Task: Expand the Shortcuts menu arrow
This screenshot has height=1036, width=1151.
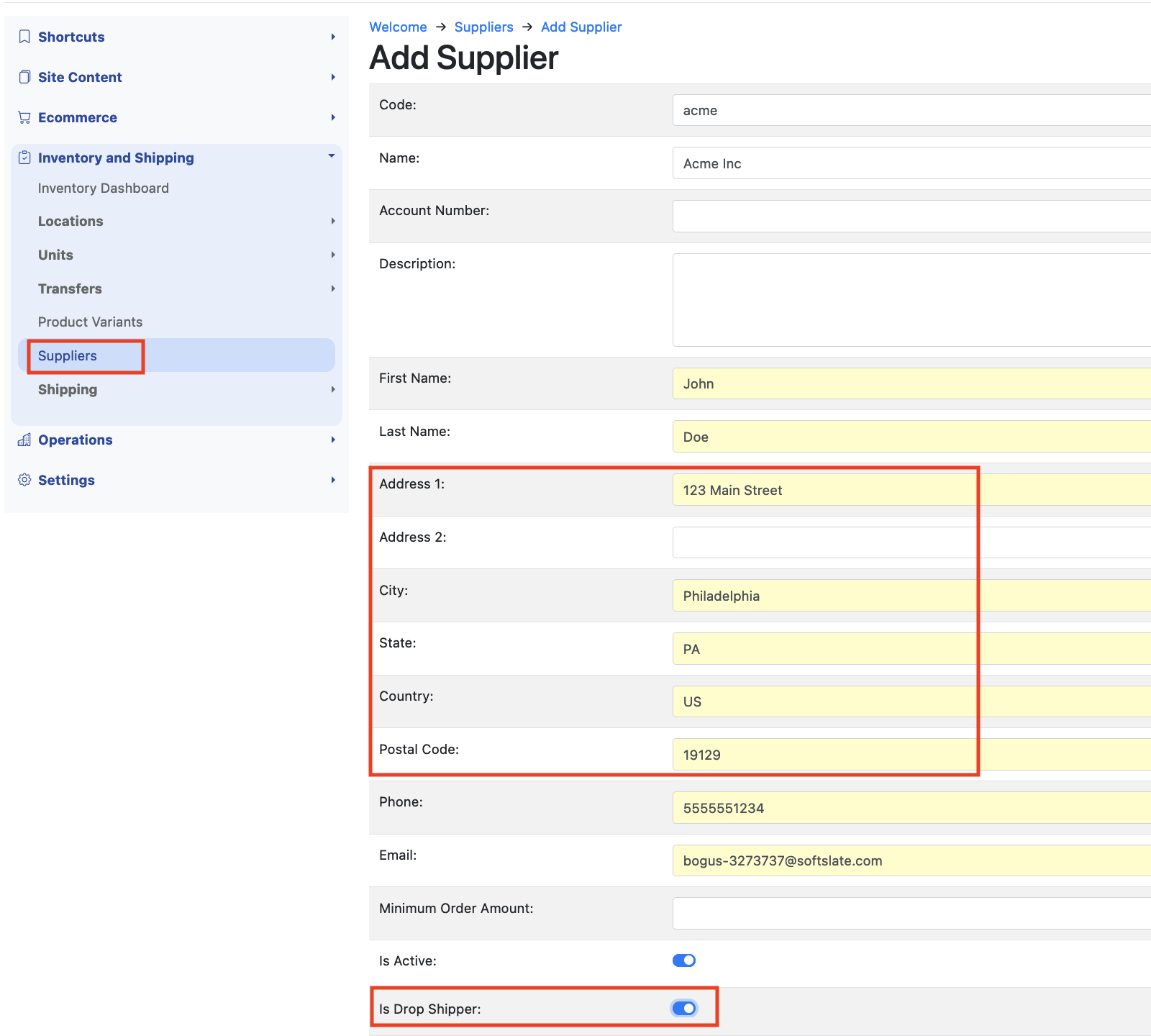Action: (x=333, y=37)
